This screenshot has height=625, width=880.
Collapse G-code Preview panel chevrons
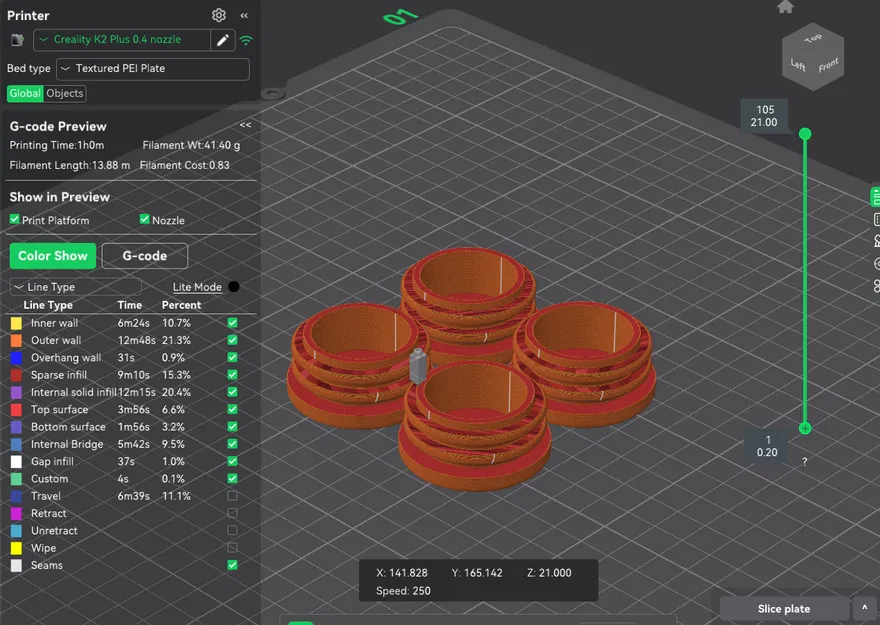245,125
